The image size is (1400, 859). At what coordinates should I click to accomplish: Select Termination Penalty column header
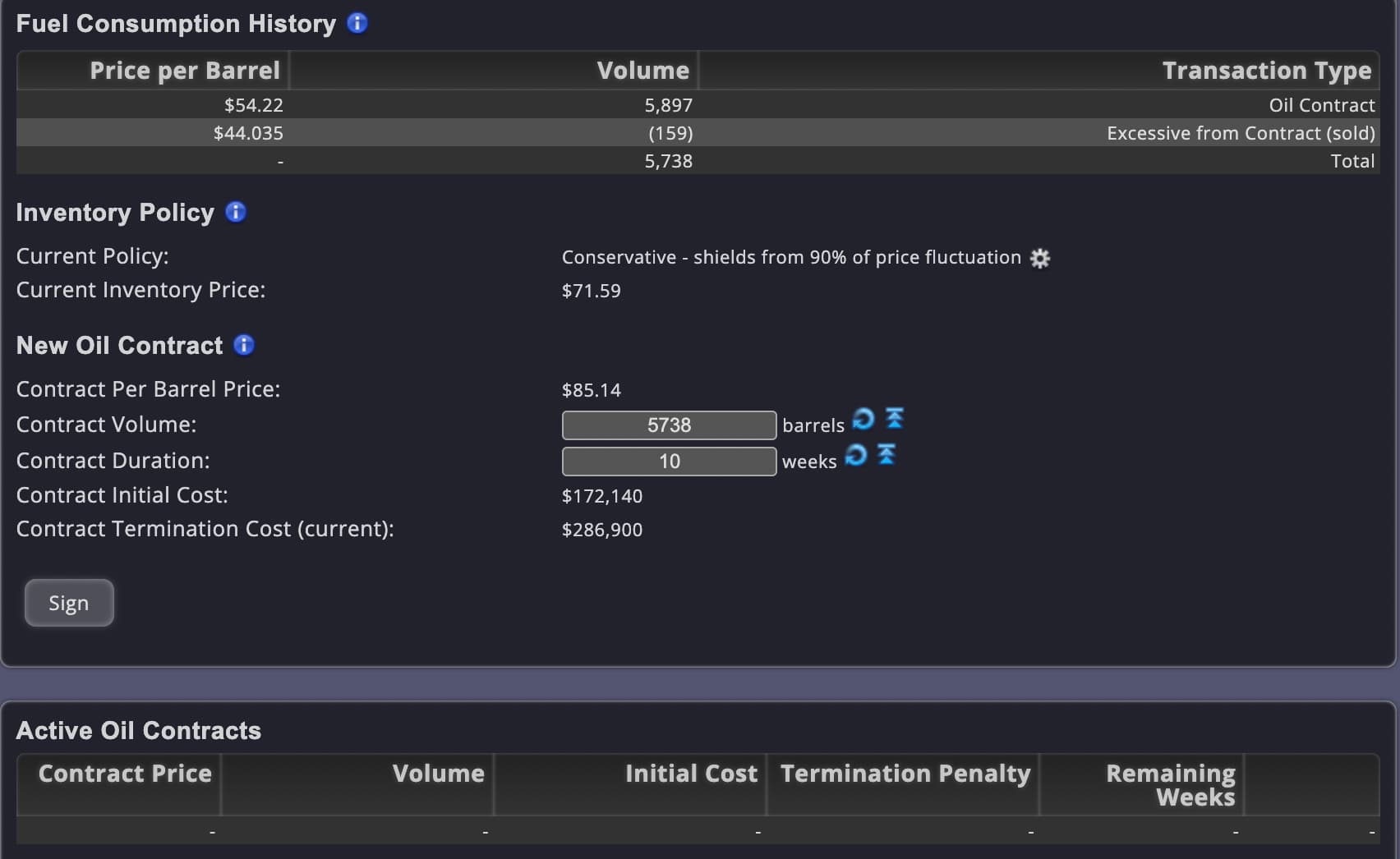(904, 784)
